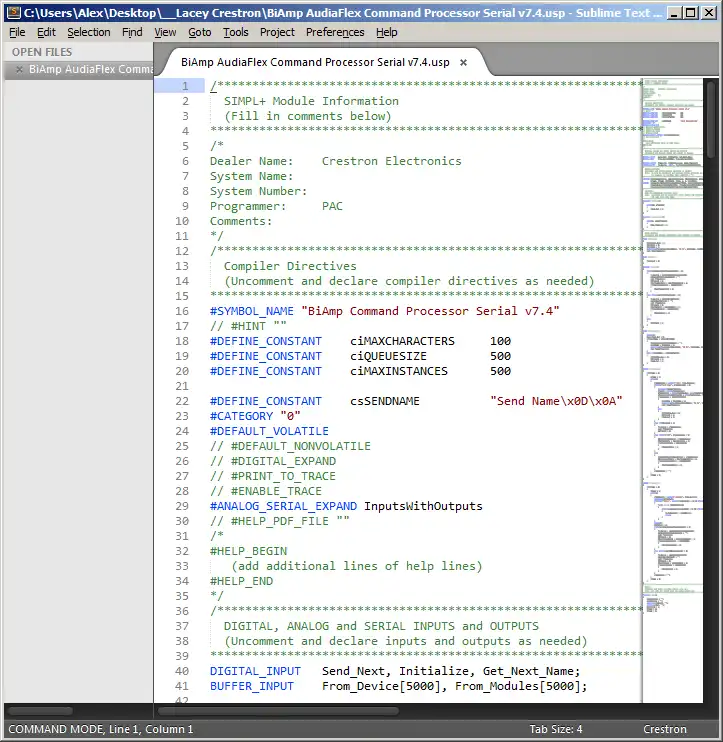Open the File menu
Image resolution: width=723 pixels, height=742 pixels.
[17, 32]
